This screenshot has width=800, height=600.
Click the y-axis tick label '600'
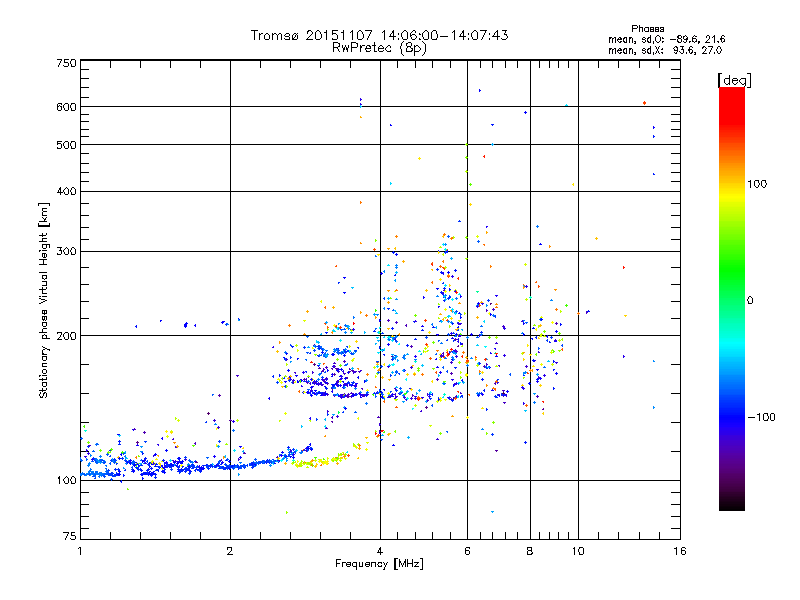pyautogui.click(x=66, y=107)
